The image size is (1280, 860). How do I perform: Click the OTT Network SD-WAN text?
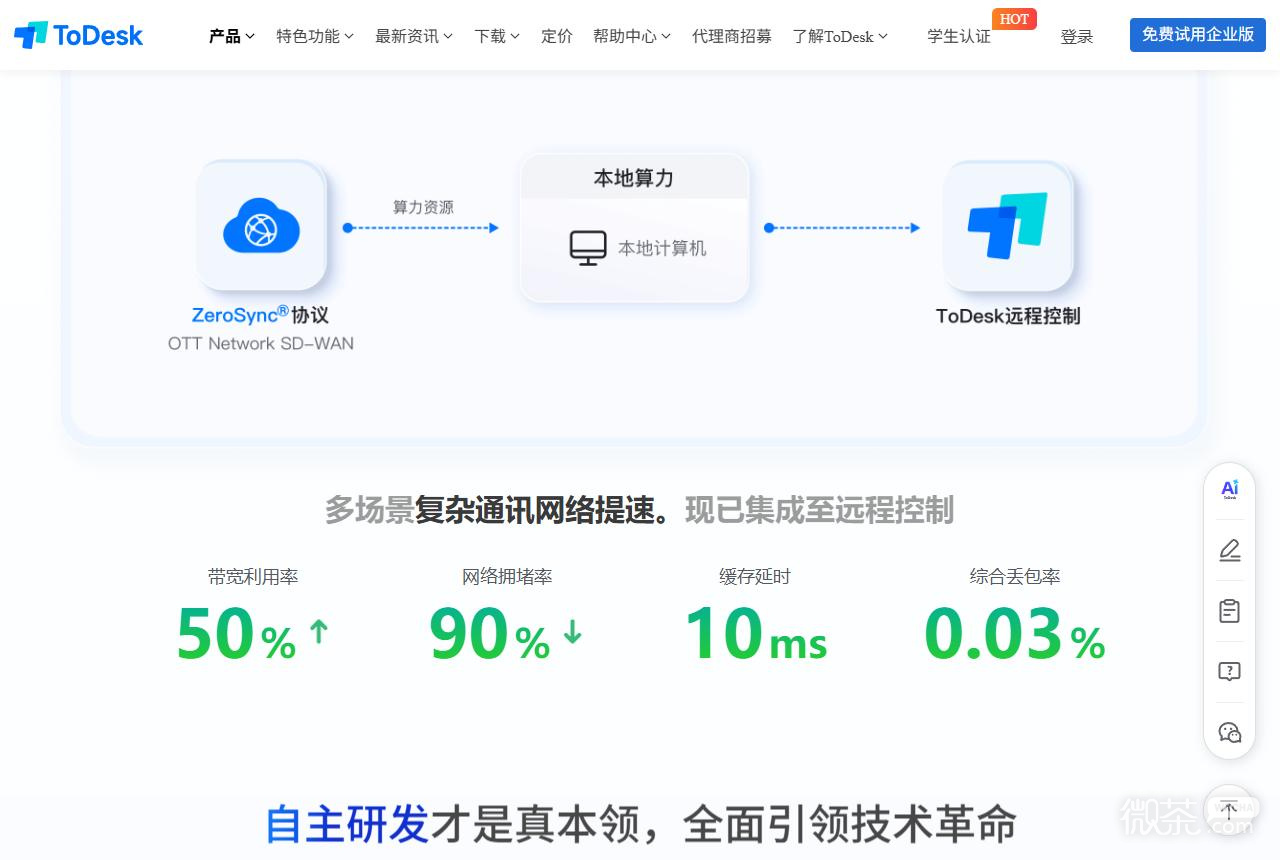pyautogui.click(x=261, y=343)
